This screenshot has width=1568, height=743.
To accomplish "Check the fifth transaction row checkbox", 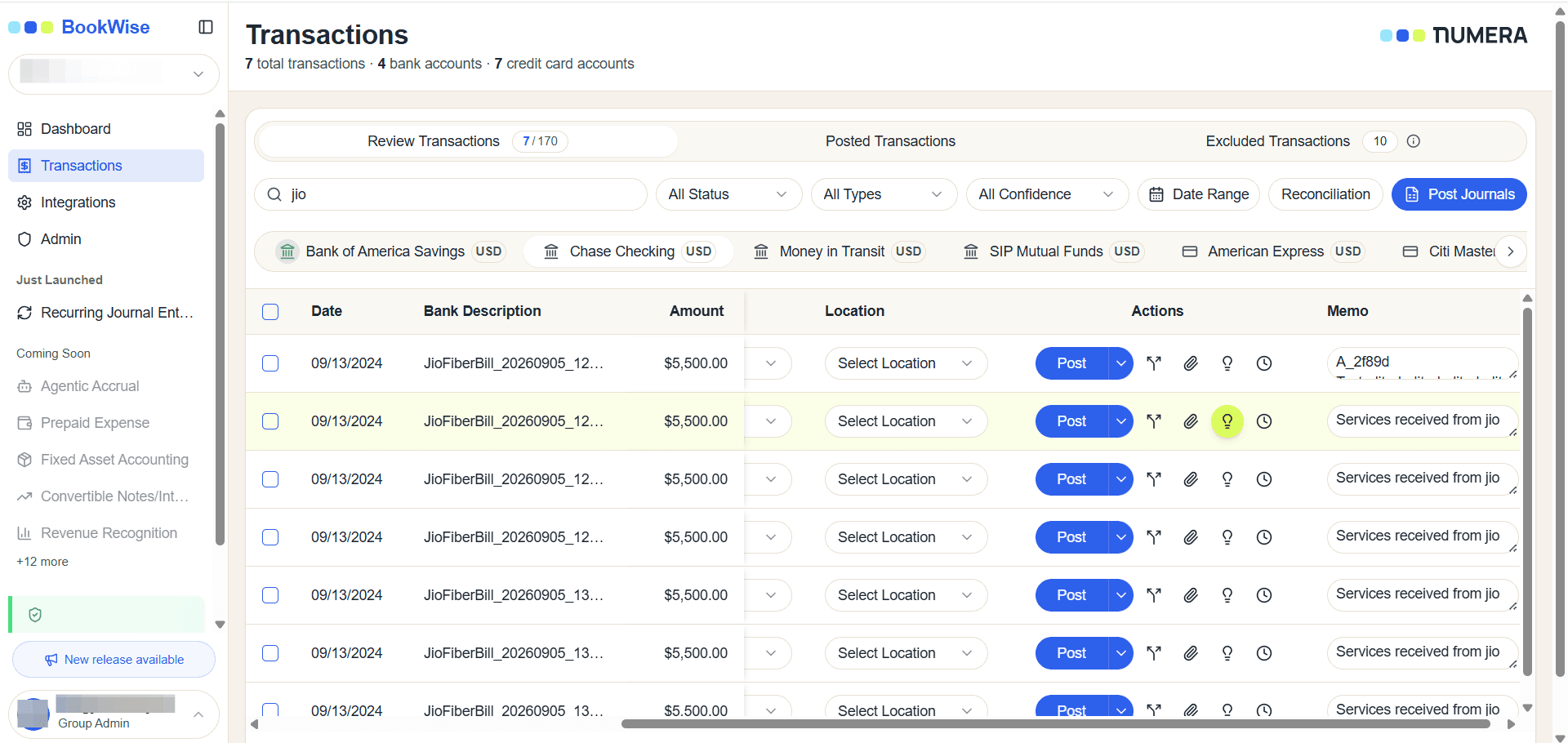I will tap(270, 595).
